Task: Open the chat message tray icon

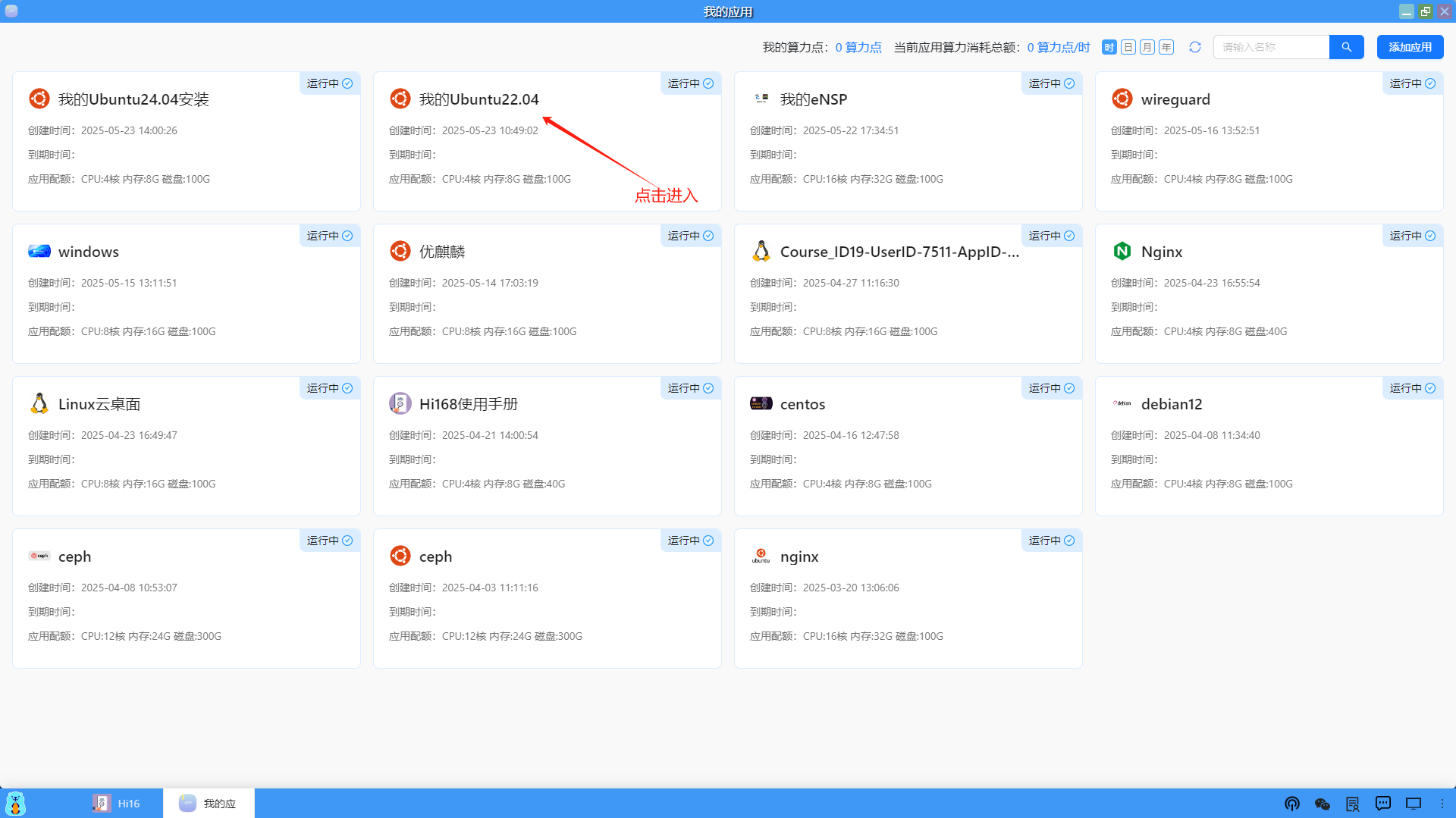Action: tap(1383, 804)
